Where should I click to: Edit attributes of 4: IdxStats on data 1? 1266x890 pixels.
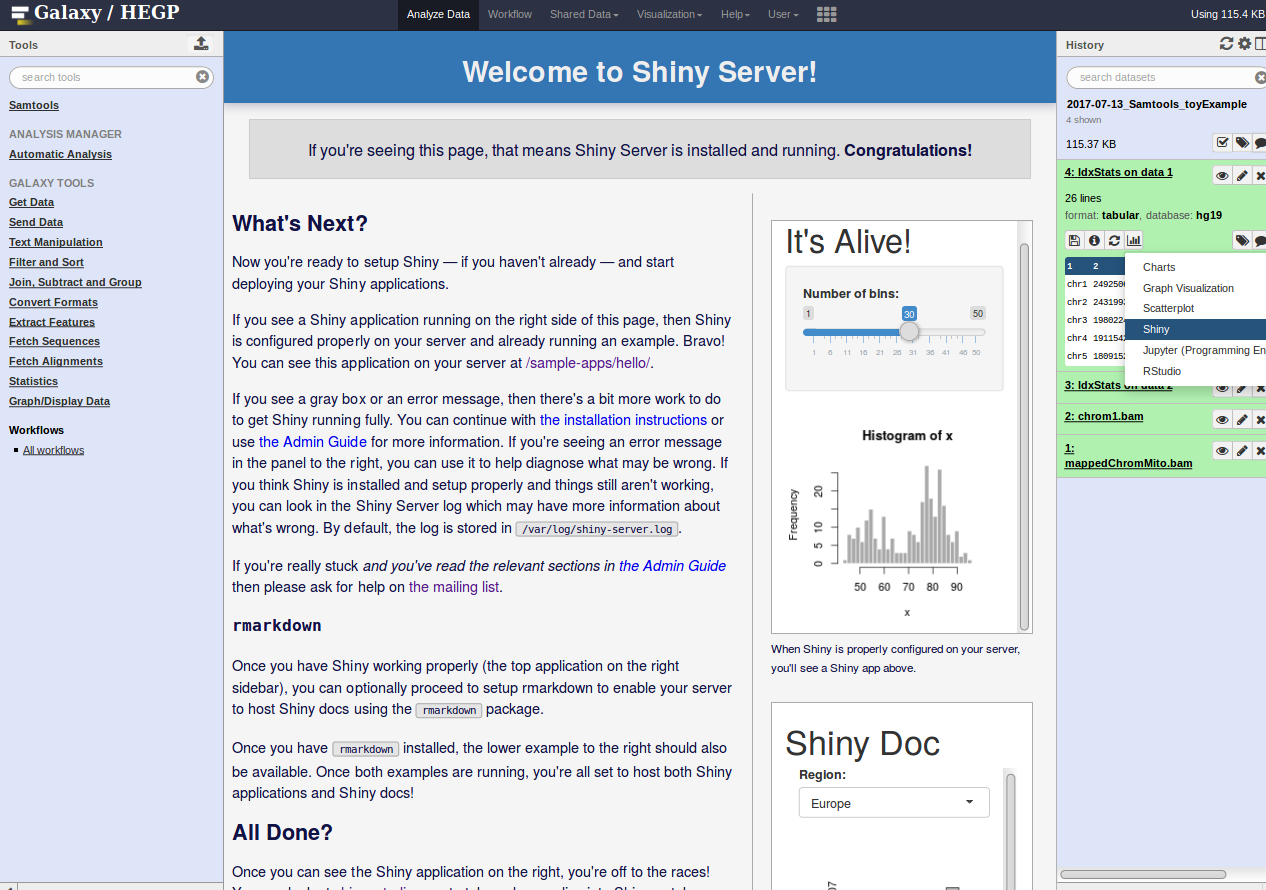(1241, 175)
